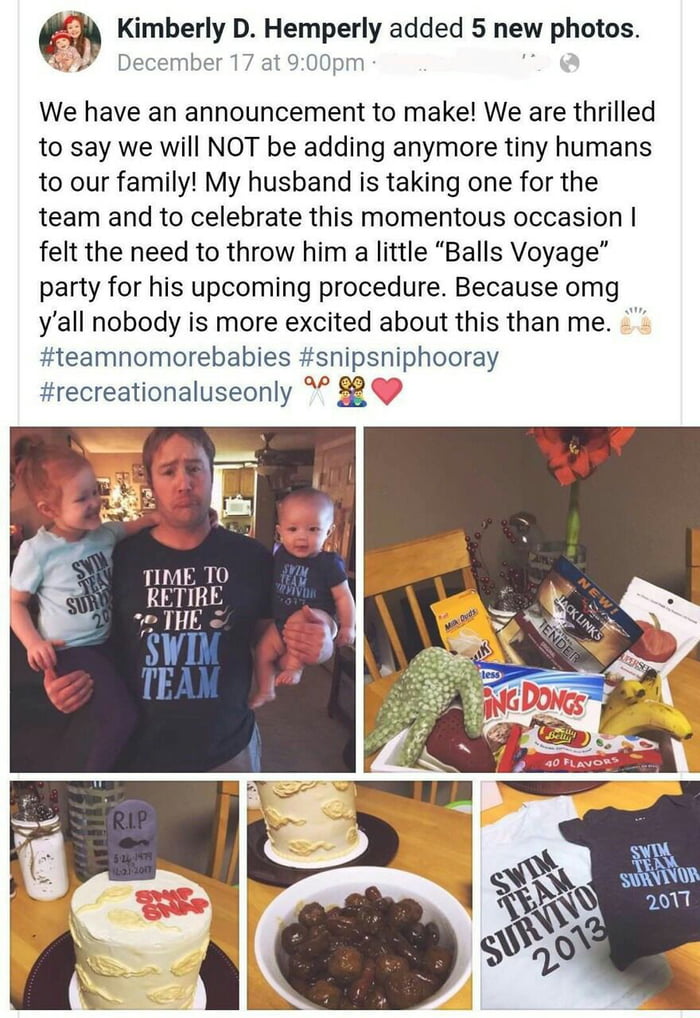The height and width of the screenshot is (1018, 700).
Task: Open the #recreationaluseonly hashtag
Action: [166, 392]
